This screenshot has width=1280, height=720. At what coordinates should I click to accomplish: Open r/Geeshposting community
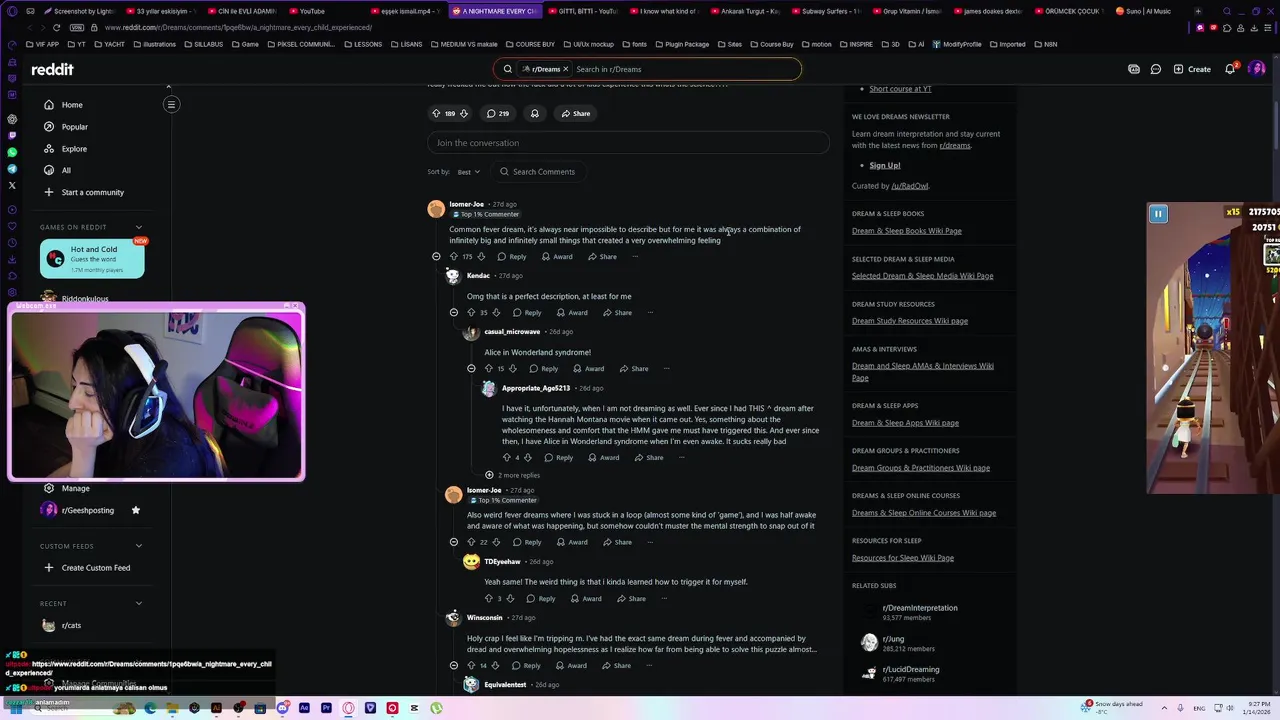tap(87, 510)
